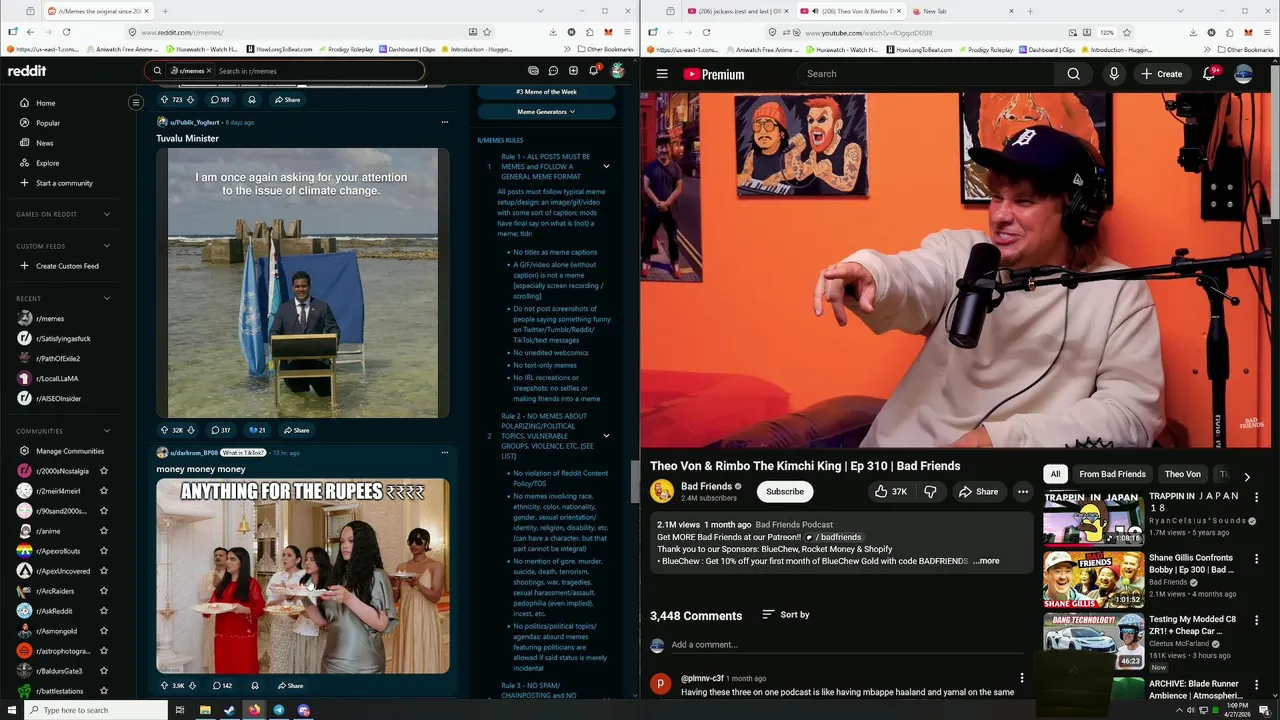Give award on money money money post
Screen dimensions: 1280x720
[x=254, y=686]
